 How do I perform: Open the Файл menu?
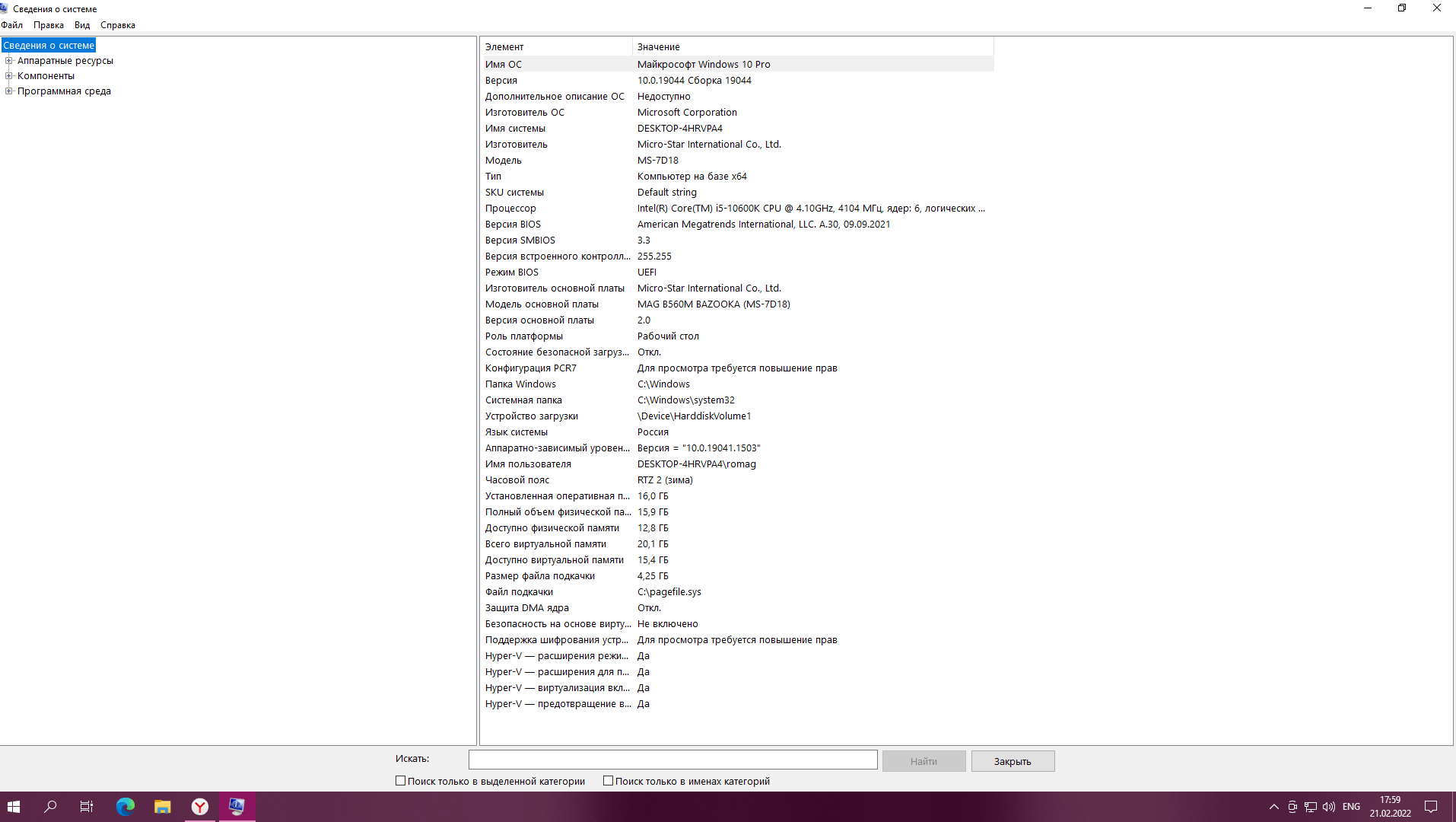[12, 25]
